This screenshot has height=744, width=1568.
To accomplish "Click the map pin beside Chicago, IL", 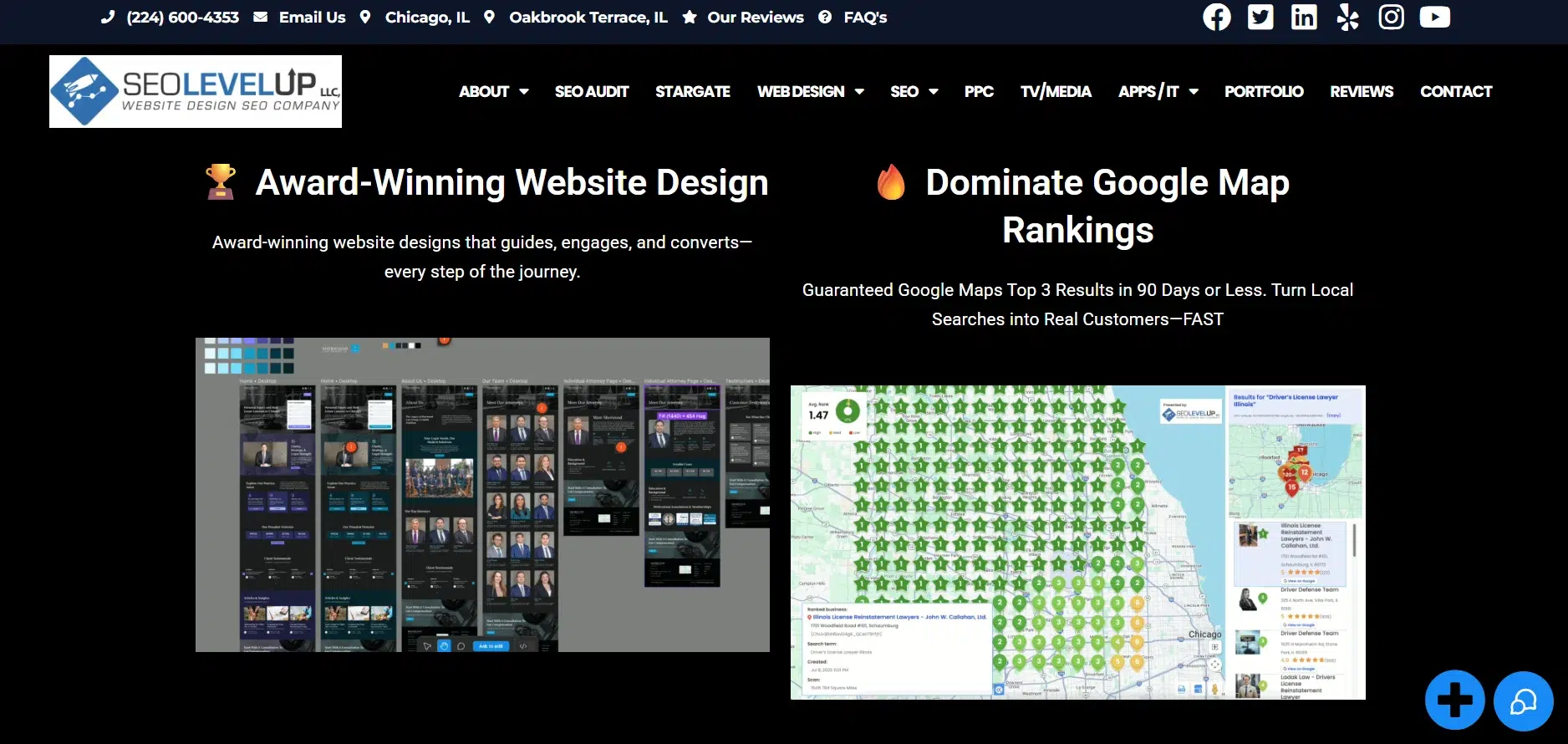I will 365,17.
